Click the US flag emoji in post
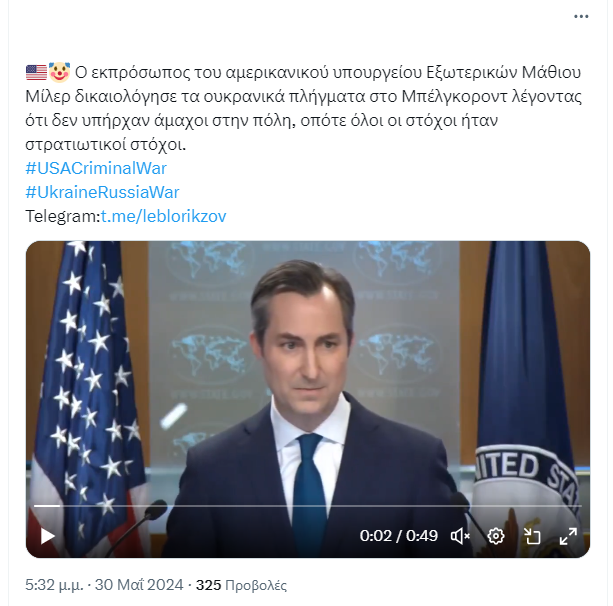 point(36,73)
